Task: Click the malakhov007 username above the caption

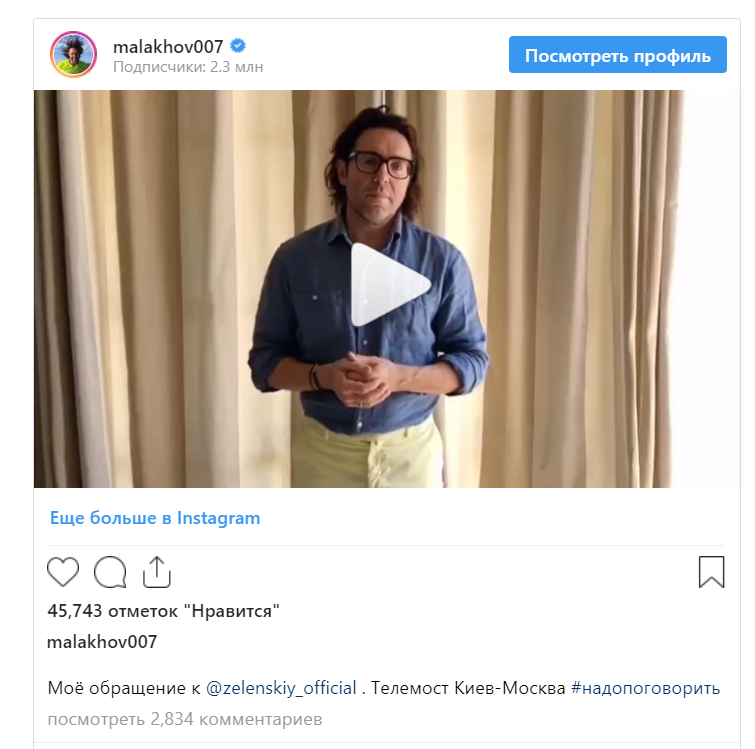Action: coord(102,642)
